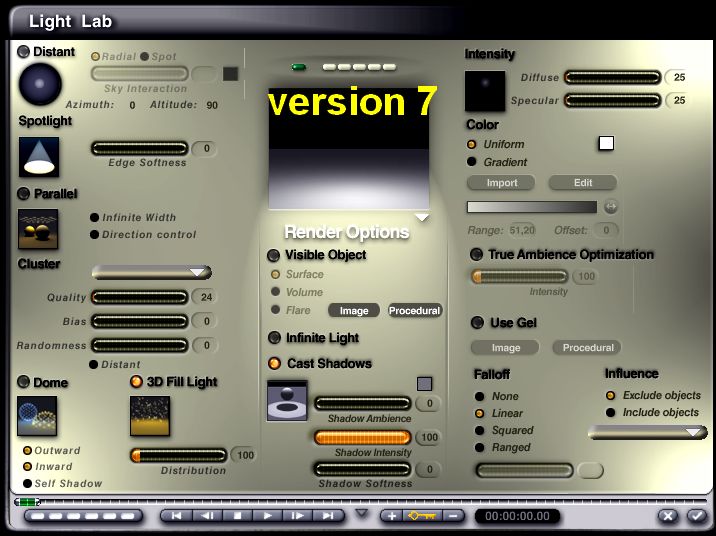716x536 pixels.
Task: Adjust the Shadow Intensity slider
Action: (x=363, y=437)
